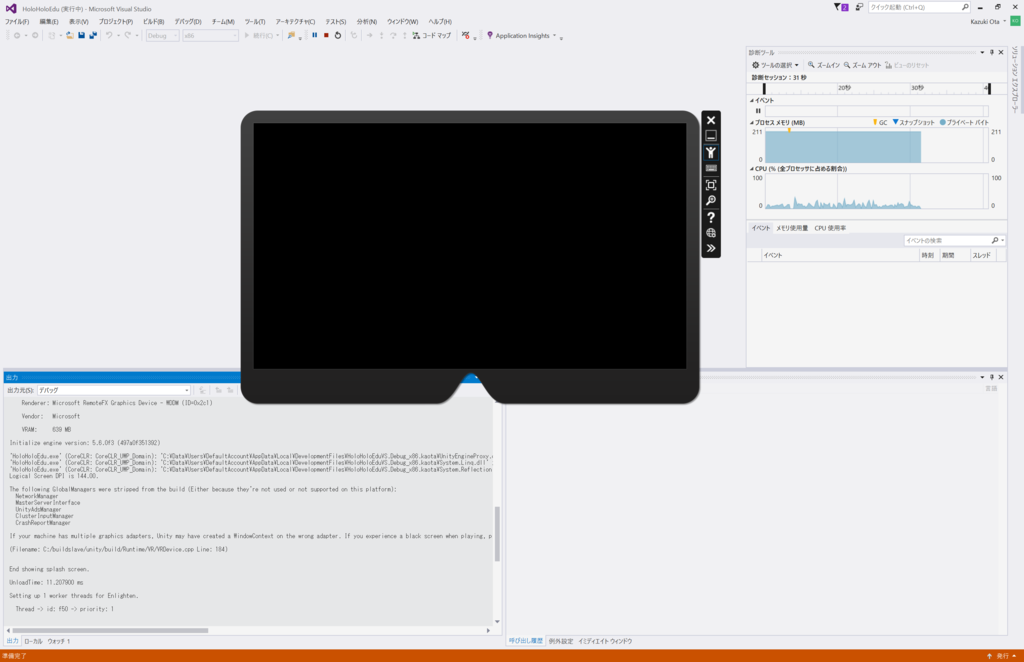
Task: Switch to the イミディエイト ウィンドウ tab
Action: tap(605, 641)
